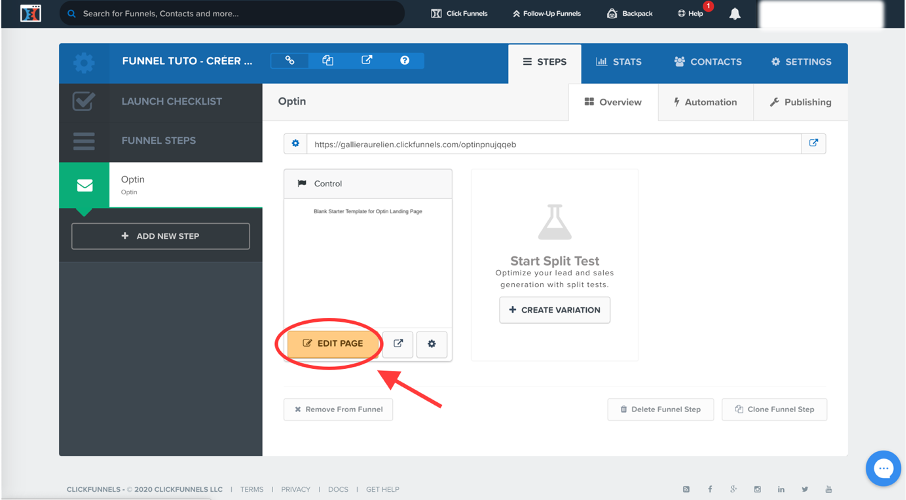
Task: Click the YouTube footer icon
Action: point(829,490)
